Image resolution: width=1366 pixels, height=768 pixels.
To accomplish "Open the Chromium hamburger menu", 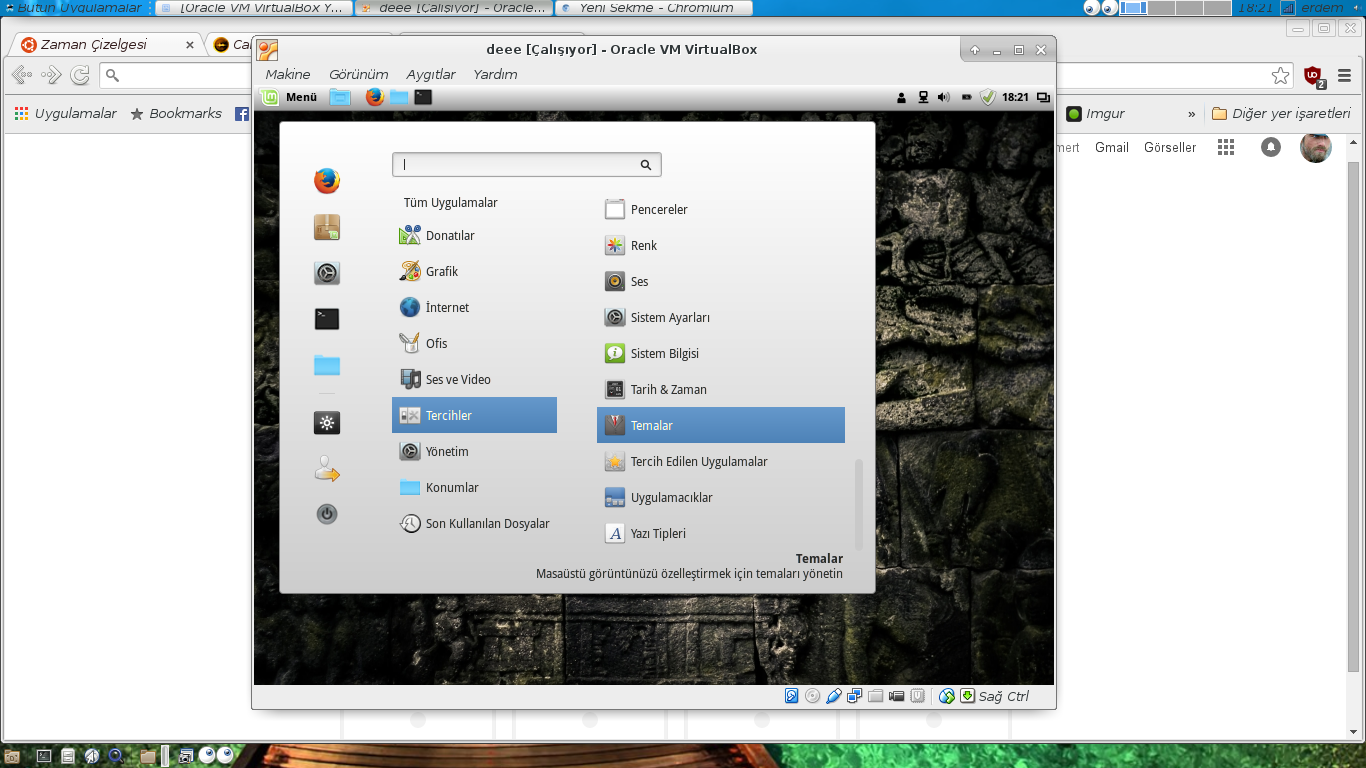I will tap(1345, 75).
